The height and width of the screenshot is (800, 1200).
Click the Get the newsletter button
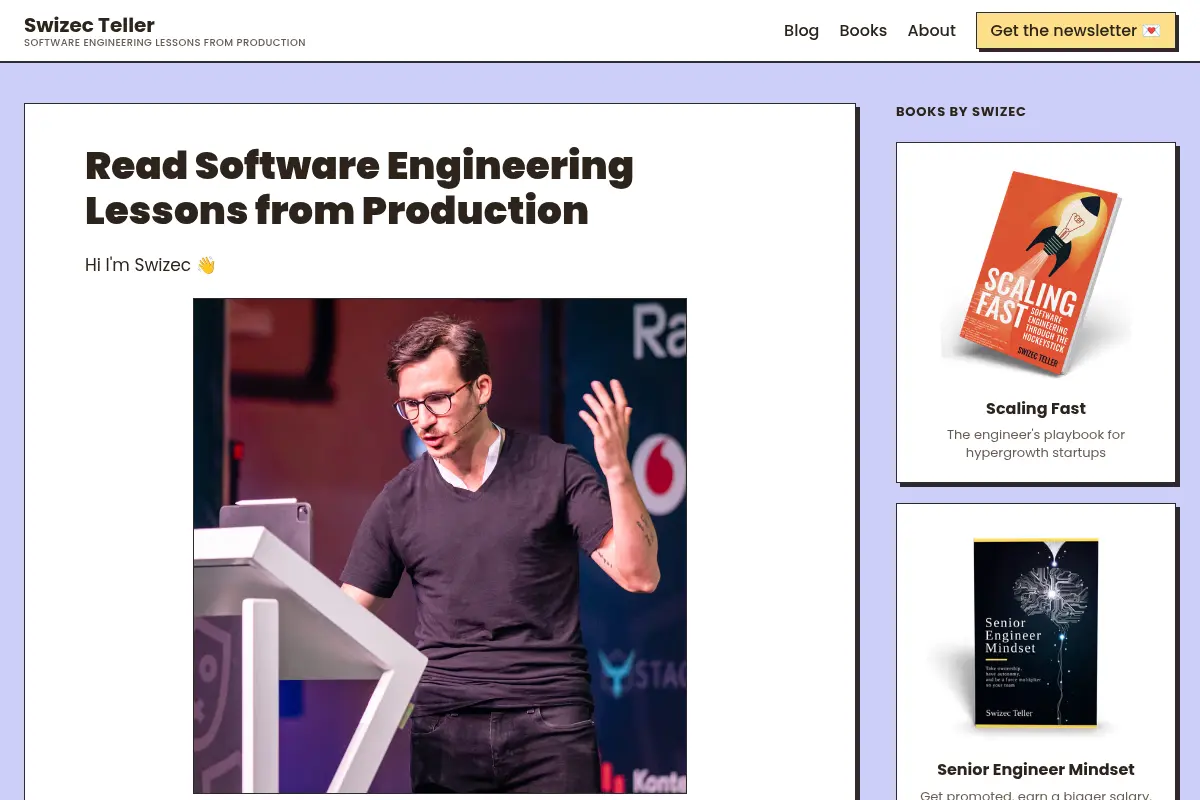[1075, 31]
